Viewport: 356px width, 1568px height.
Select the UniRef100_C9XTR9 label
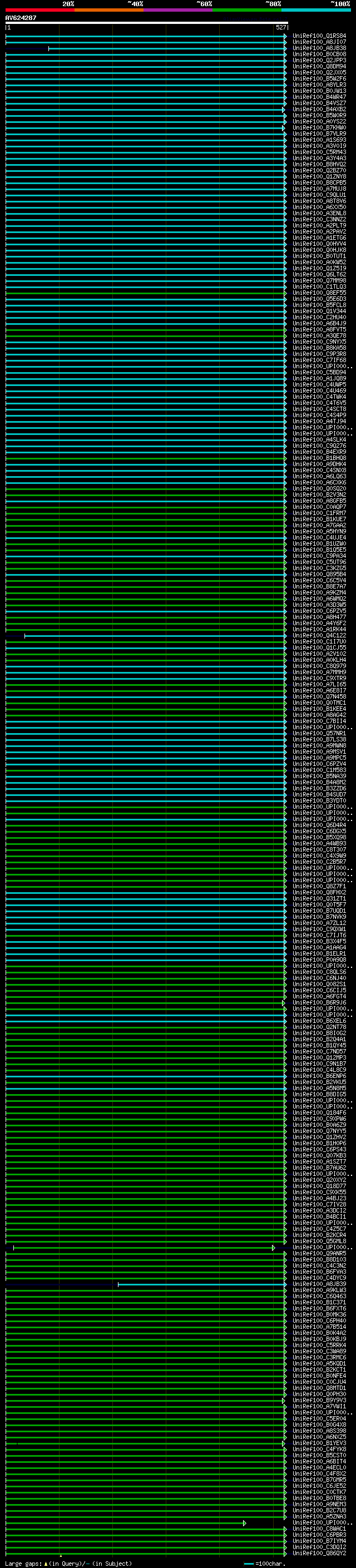(319, 678)
